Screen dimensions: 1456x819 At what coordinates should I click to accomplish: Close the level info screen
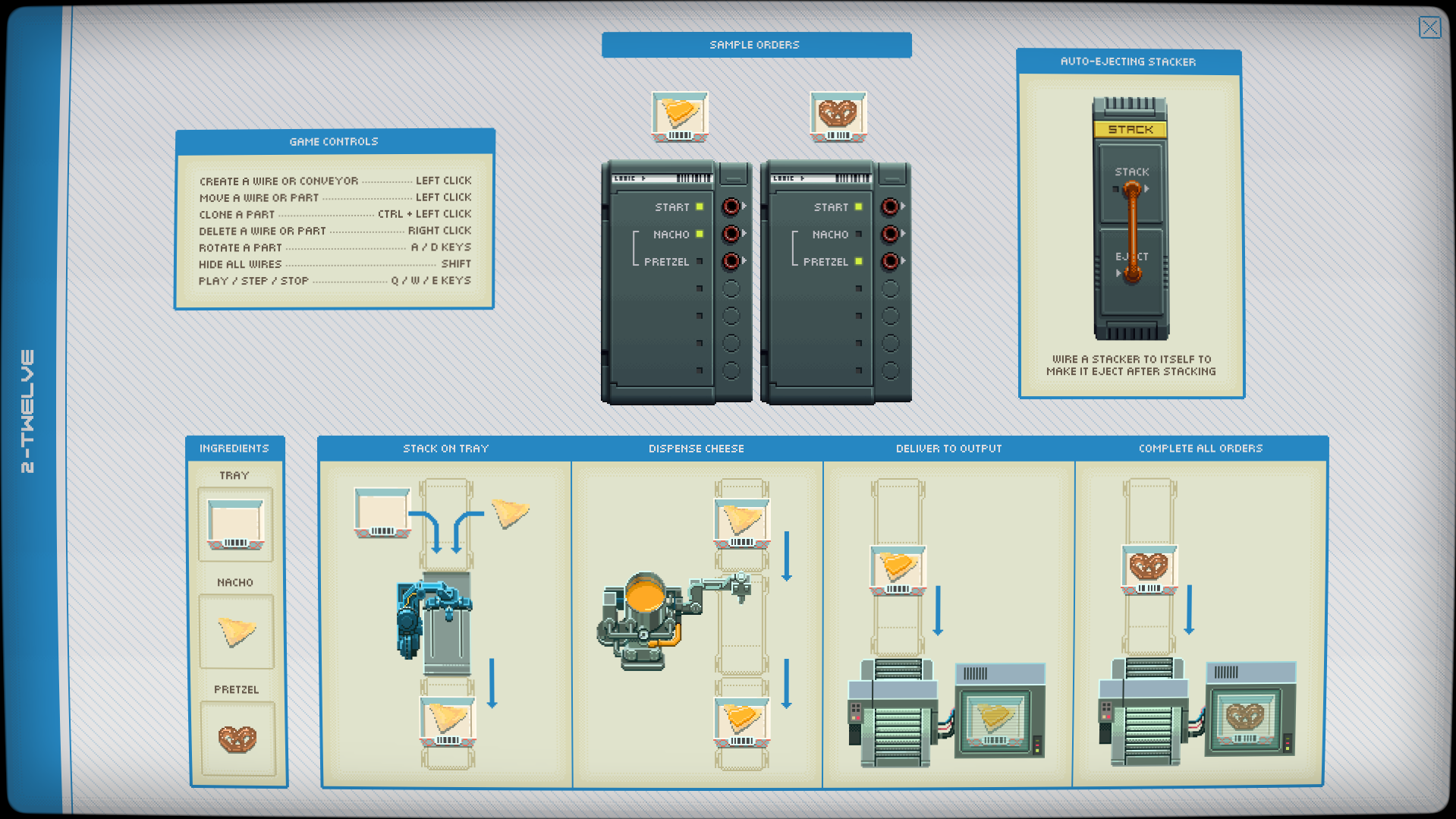tap(1429, 28)
